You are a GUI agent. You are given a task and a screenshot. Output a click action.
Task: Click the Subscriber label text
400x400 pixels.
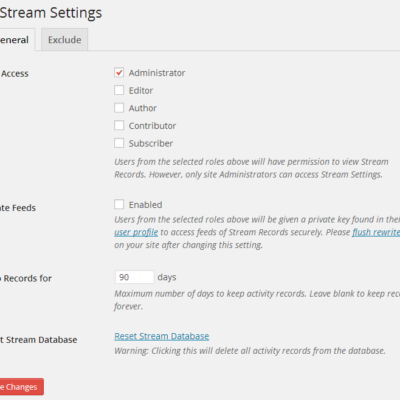151,143
